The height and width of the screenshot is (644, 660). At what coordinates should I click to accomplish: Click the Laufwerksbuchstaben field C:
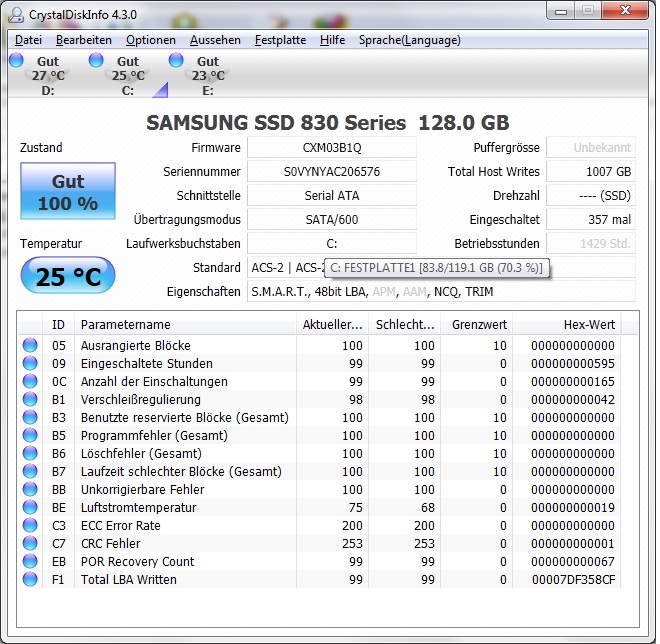(332, 244)
